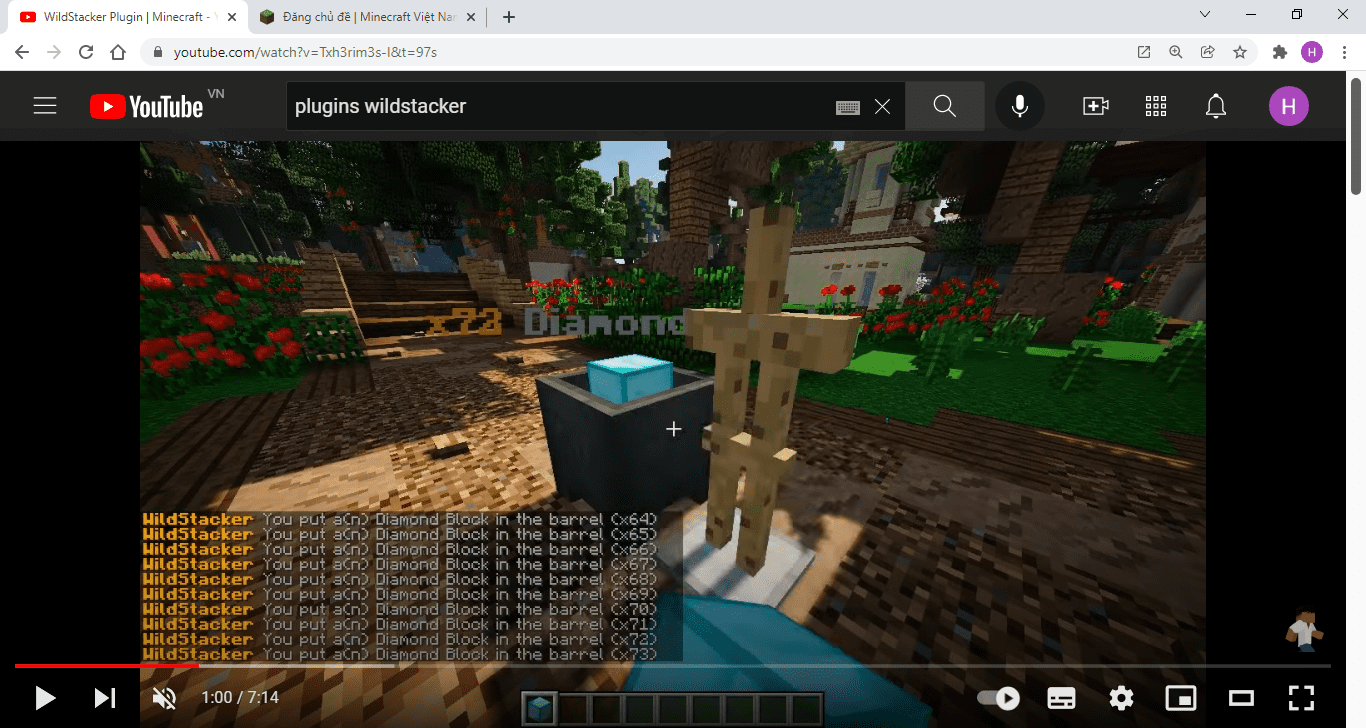Click the video frame to resume playback
1366x728 pixels.
[672, 400]
